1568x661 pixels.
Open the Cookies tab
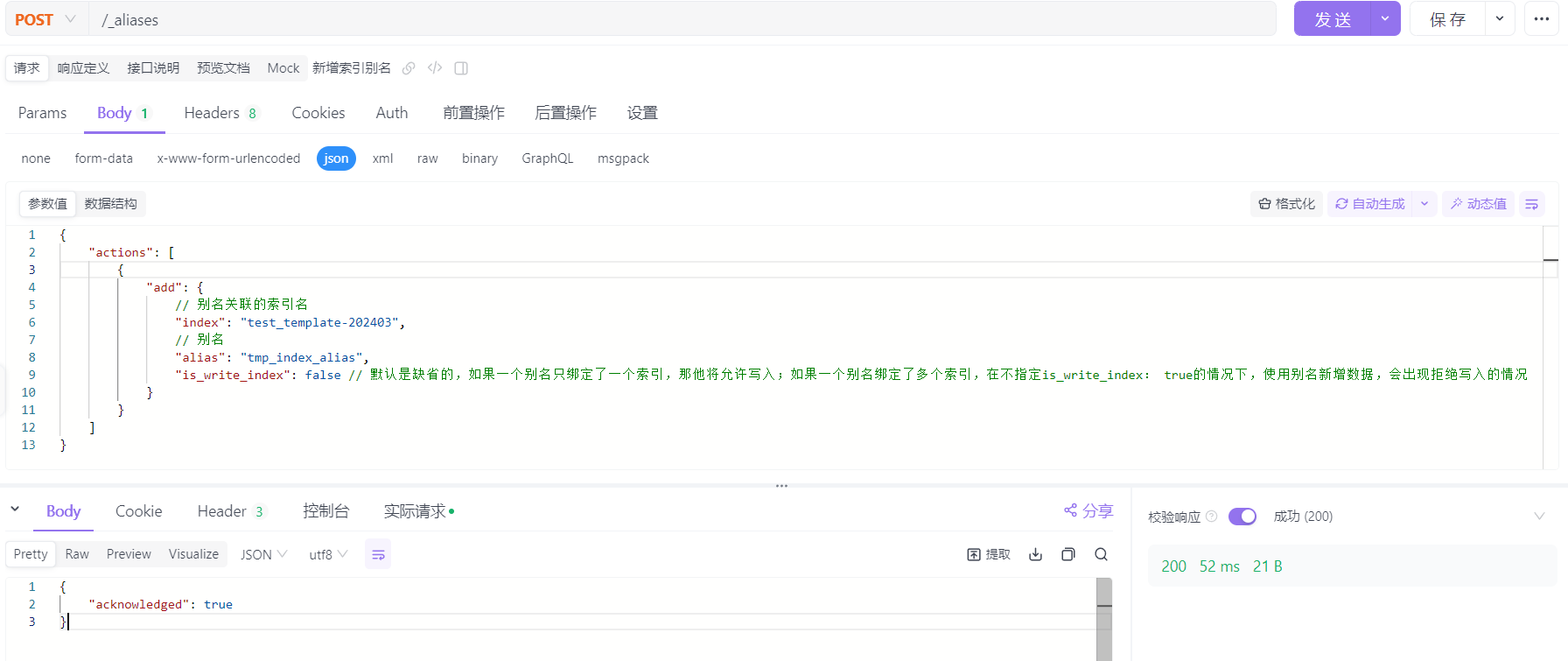[318, 113]
